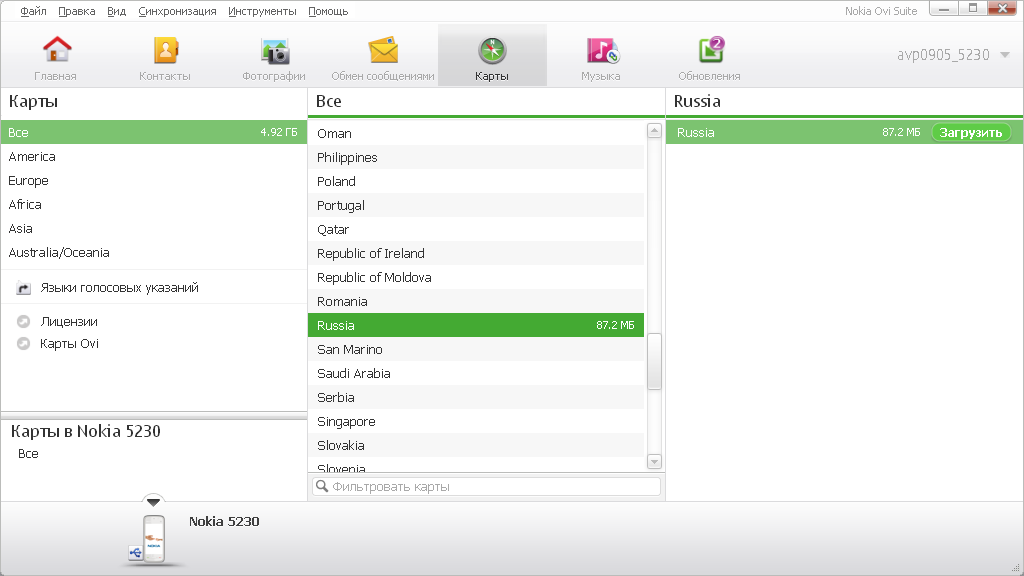Open the Музыка music icon
Screen dimensions: 1024x576
602,50
